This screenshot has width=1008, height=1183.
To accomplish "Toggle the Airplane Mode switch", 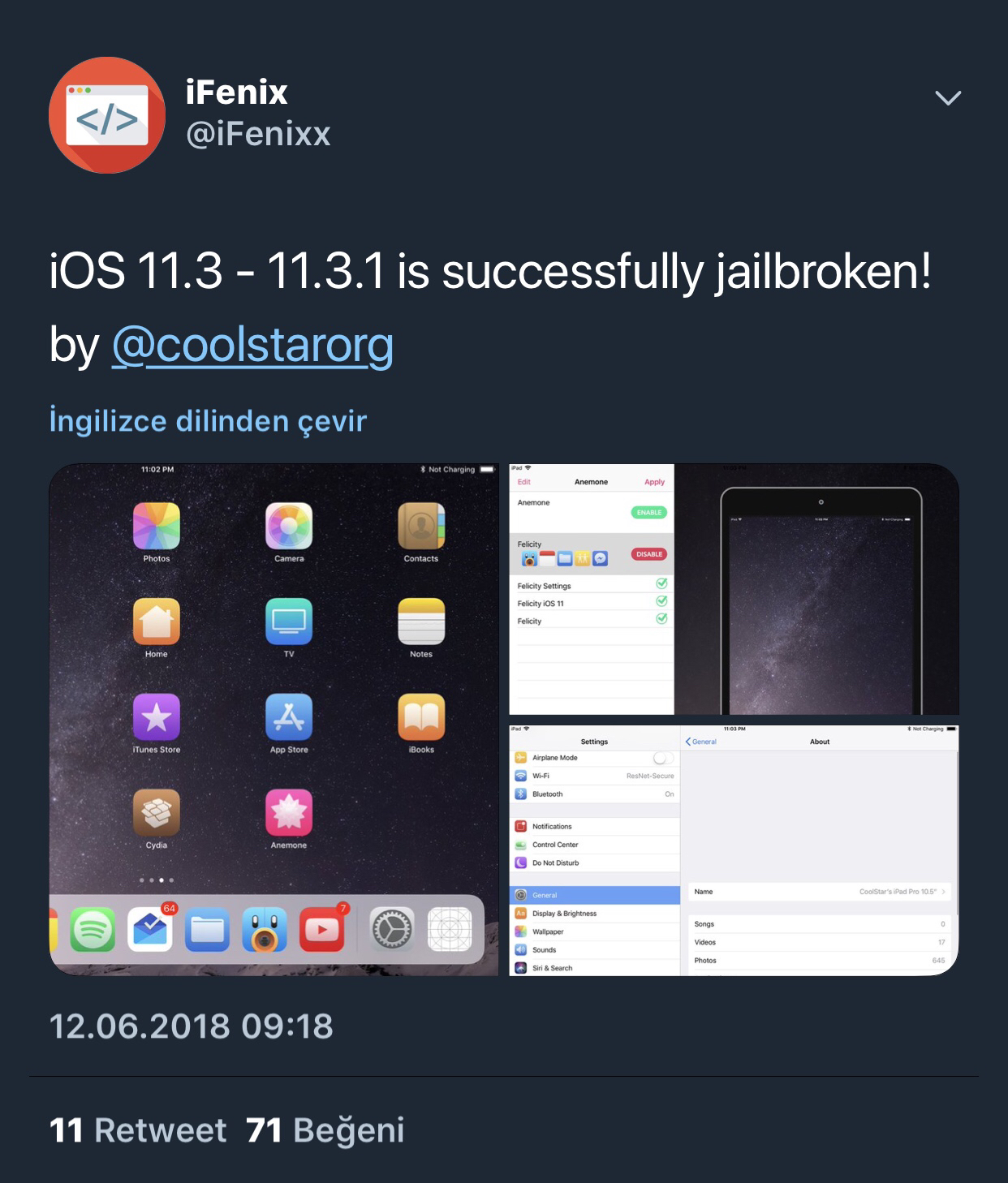I will [x=663, y=758].
